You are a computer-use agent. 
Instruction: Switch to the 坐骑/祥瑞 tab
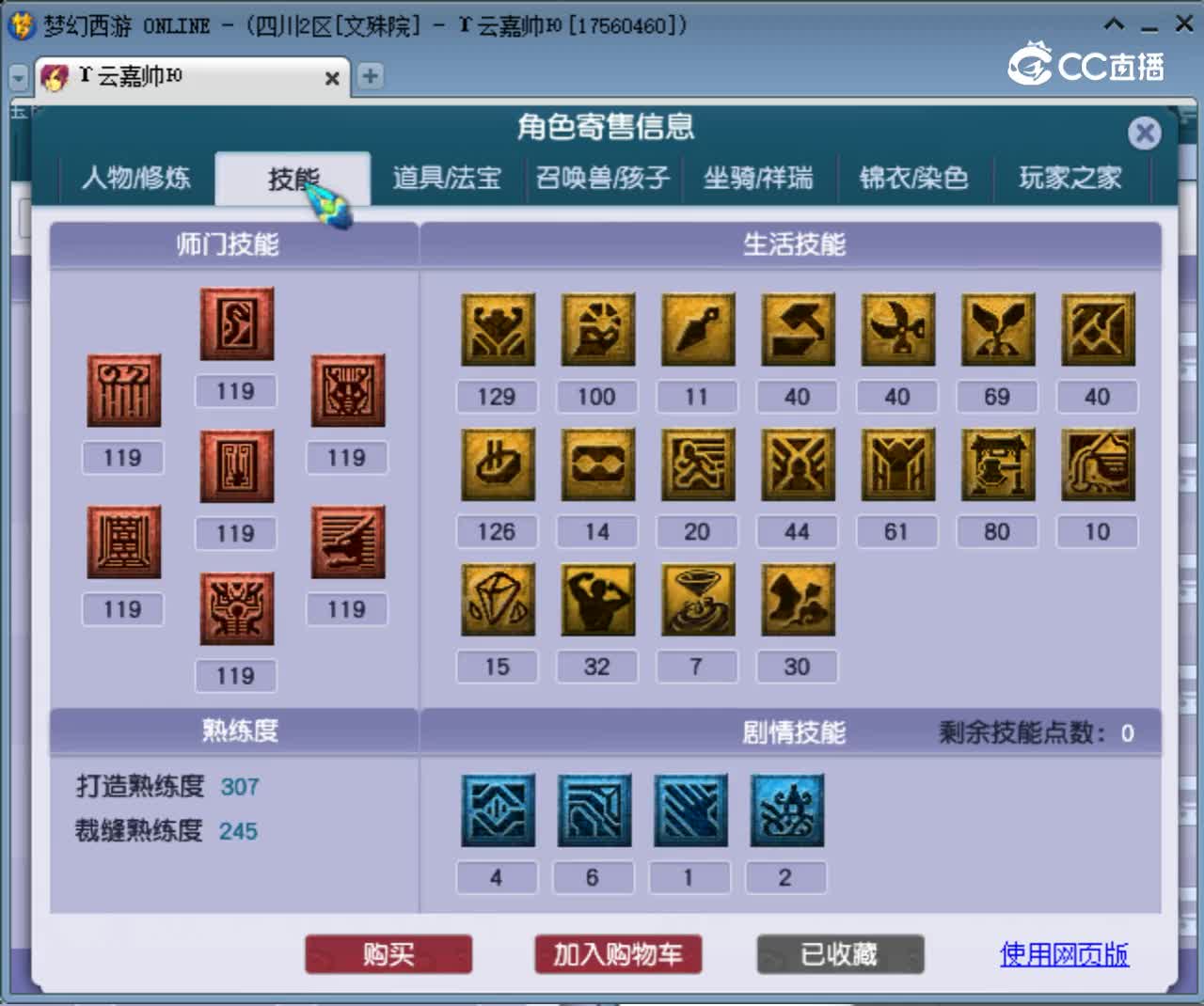click(x=758, y=178)
